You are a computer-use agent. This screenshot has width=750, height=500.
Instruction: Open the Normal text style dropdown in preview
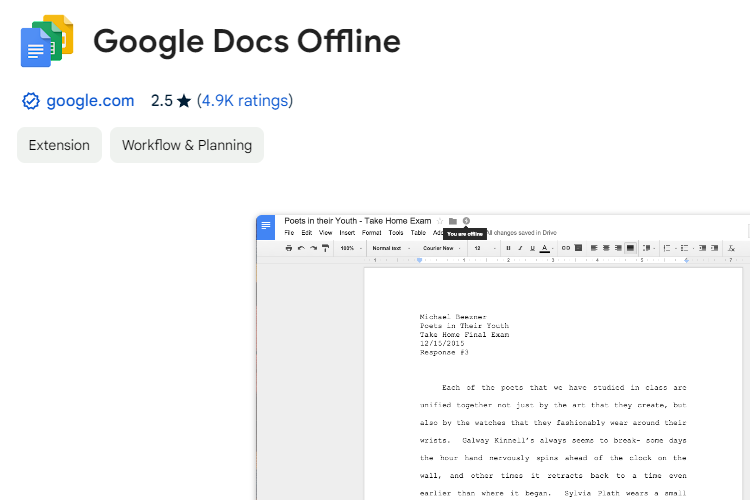tap(391, 248)
